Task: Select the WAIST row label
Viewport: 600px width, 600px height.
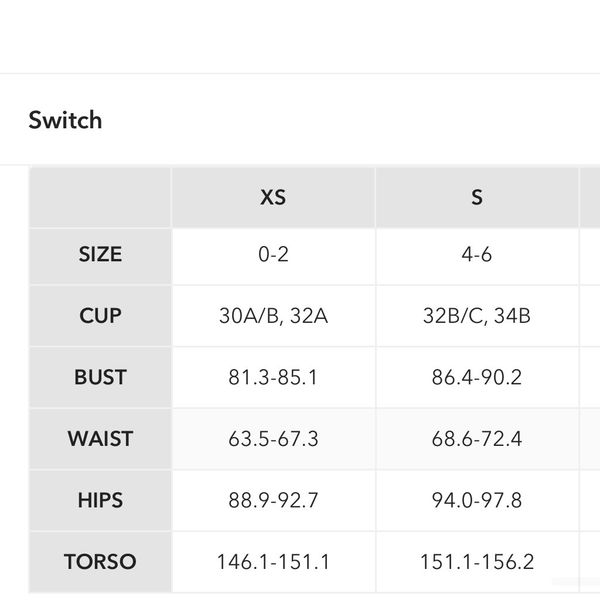Action: tap(100, 438)
